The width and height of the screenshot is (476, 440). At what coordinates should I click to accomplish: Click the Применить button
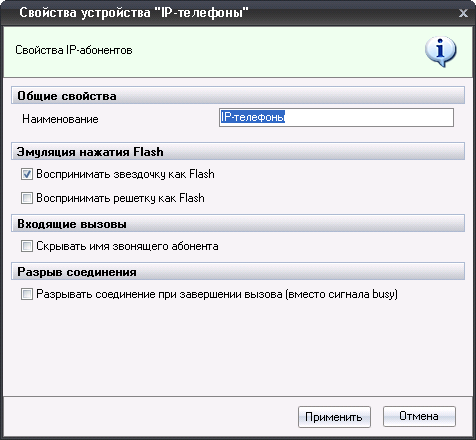pos(334,417)
